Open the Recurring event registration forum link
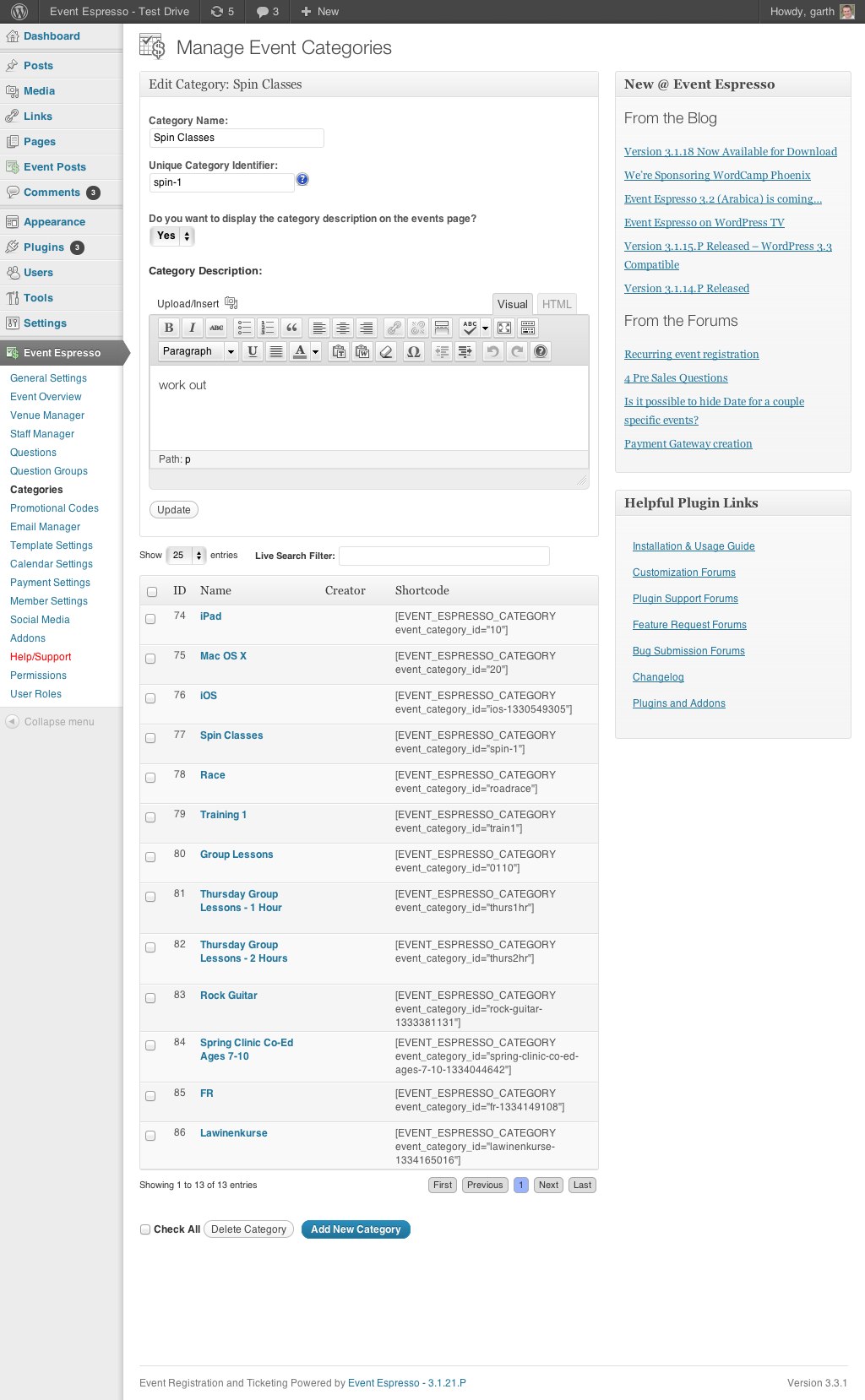 coord(691,355)
